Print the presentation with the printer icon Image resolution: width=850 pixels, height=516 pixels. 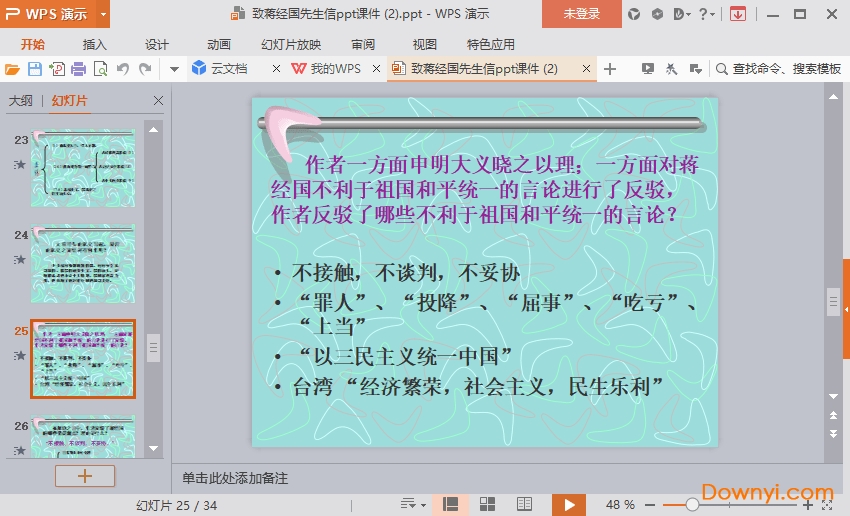click(x=79, y=69)
